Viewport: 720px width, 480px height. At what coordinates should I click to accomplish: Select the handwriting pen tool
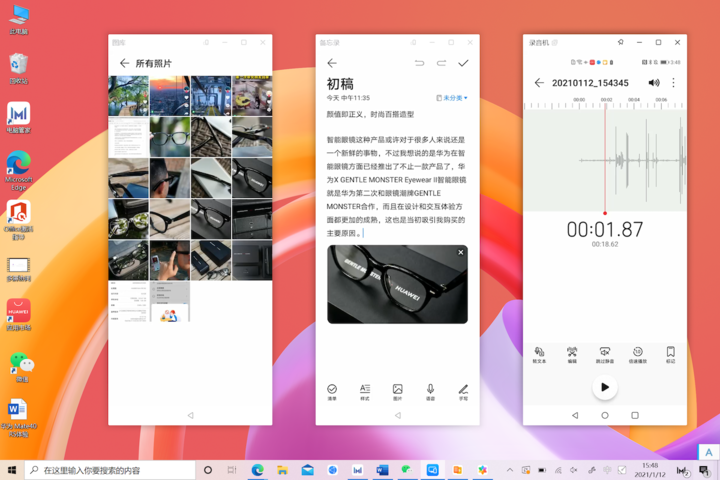(463, 392)
